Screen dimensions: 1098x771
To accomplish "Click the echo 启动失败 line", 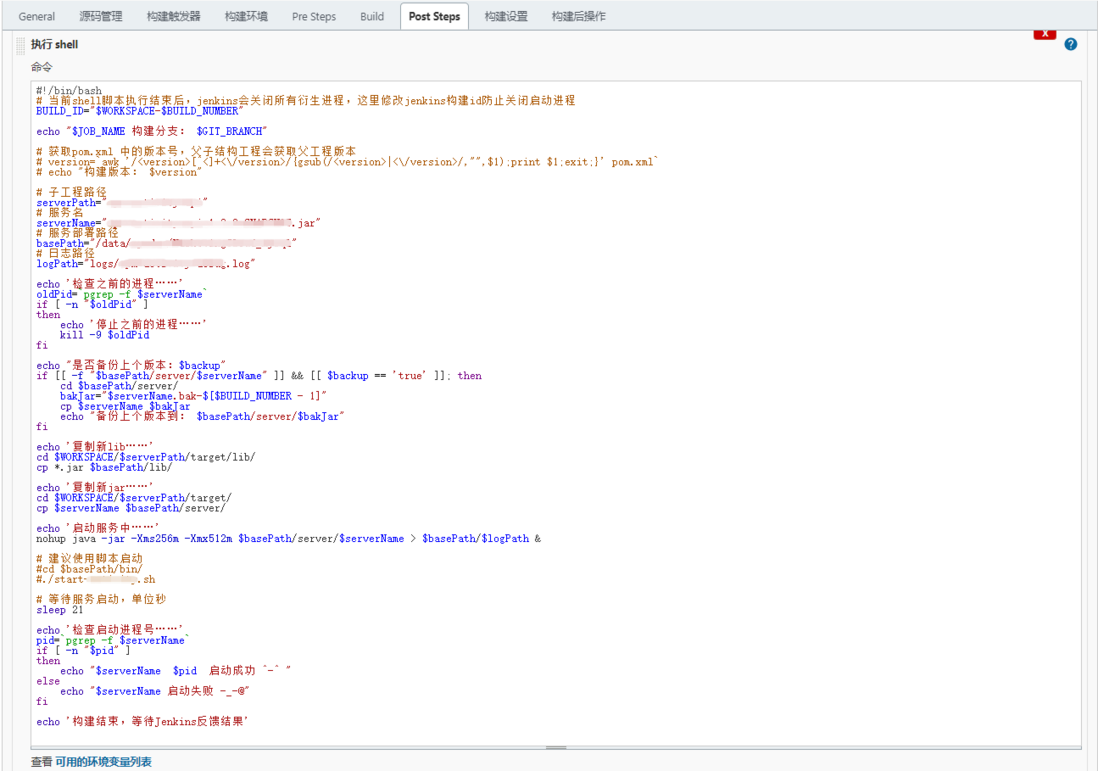I will [155, 691].
